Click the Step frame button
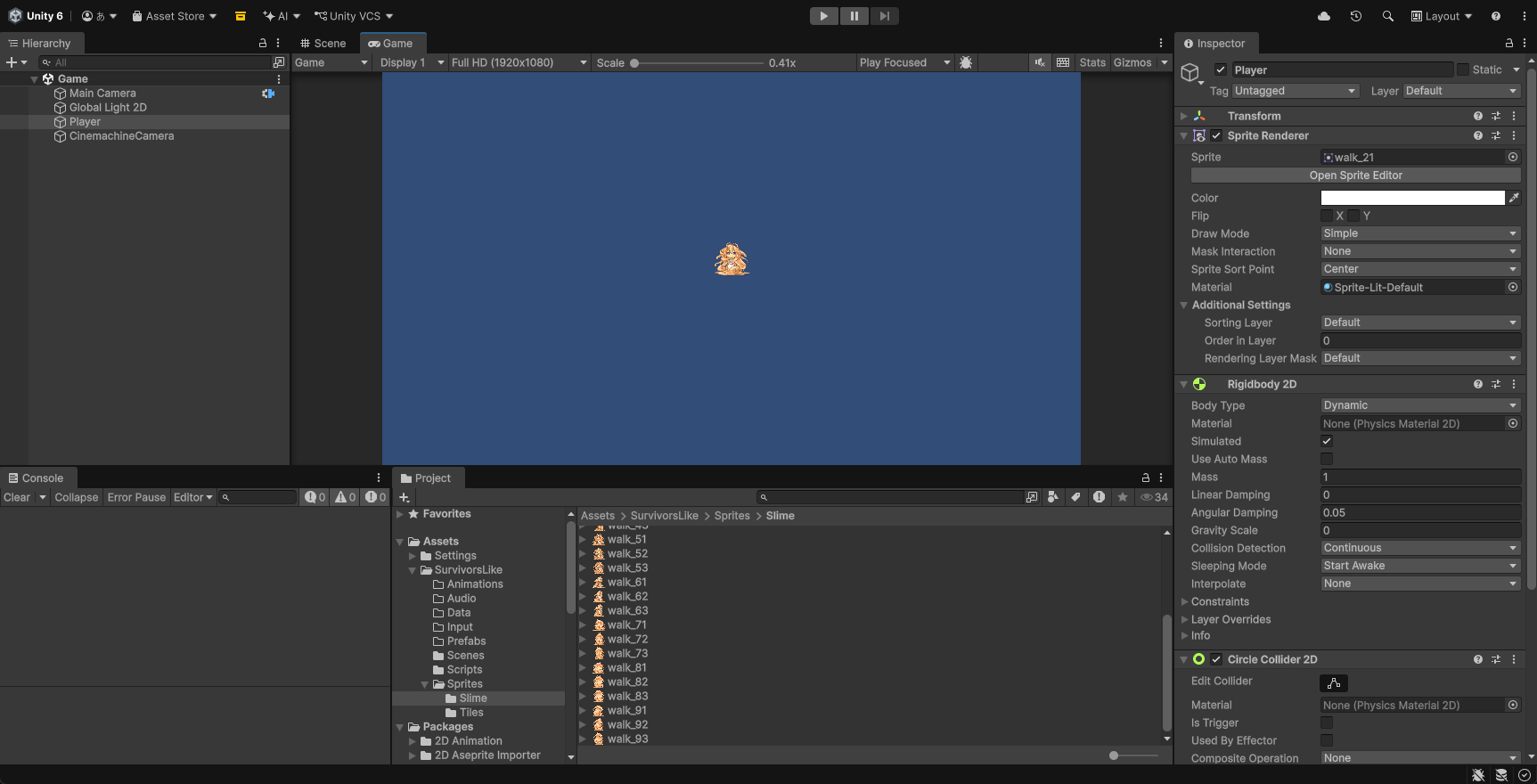Viewport: 1537px width, 784px height. point(884,16)
